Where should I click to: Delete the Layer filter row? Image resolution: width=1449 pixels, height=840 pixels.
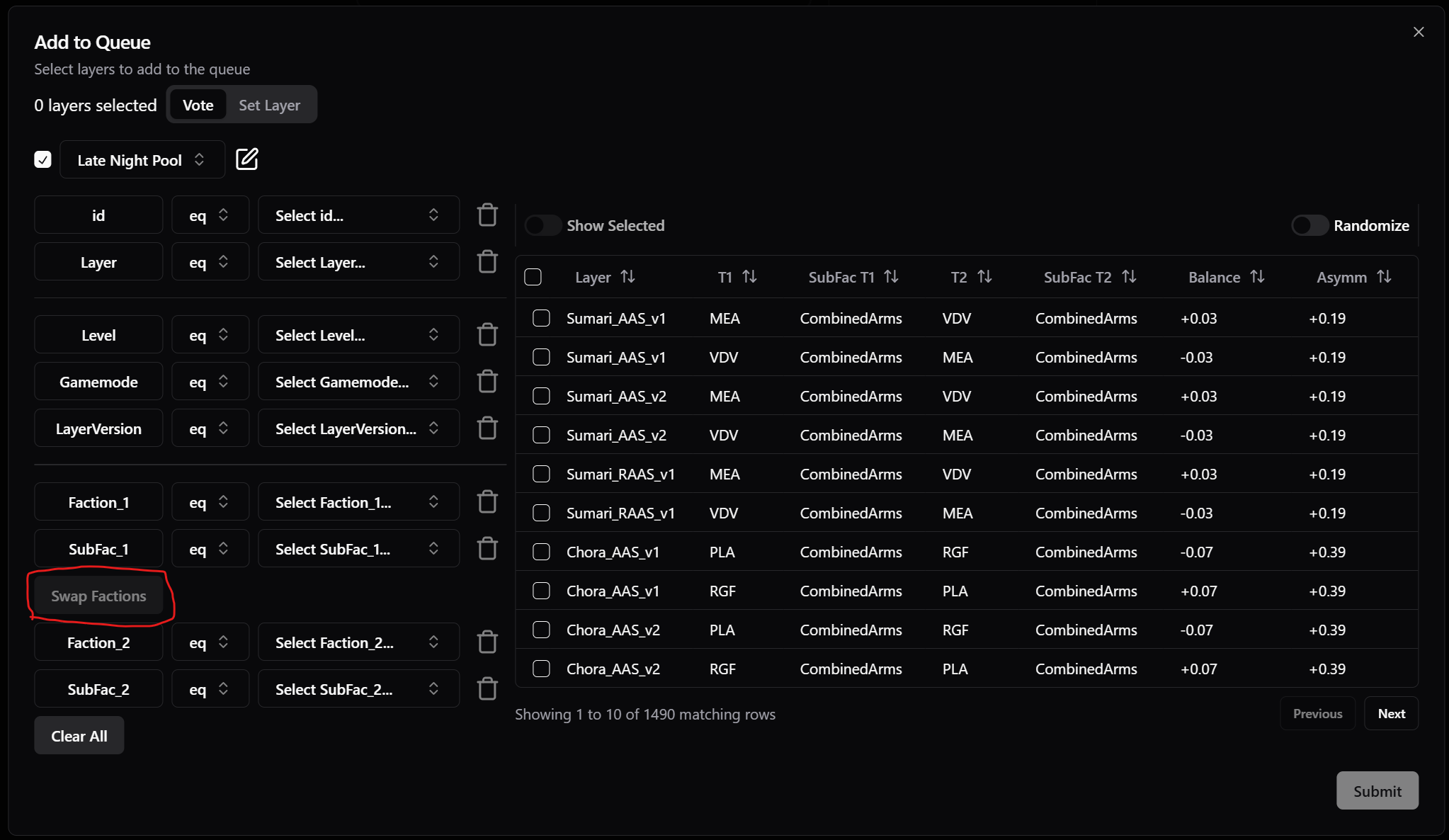pyautogui.click(x=487, y=261)
